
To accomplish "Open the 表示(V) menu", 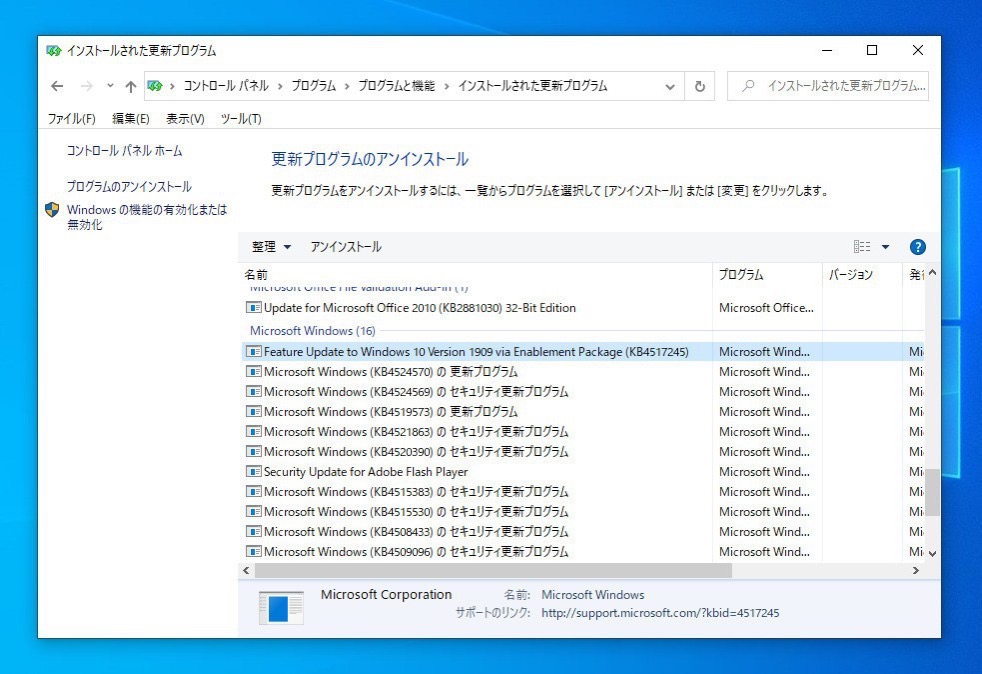I will coord(185,118).
